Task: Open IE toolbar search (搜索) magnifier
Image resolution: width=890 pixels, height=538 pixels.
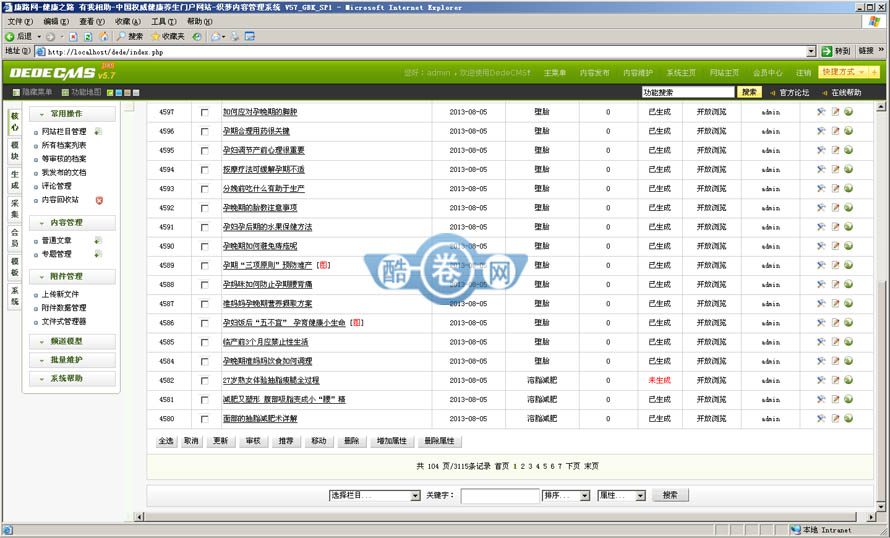Action: tap(121, 36)
